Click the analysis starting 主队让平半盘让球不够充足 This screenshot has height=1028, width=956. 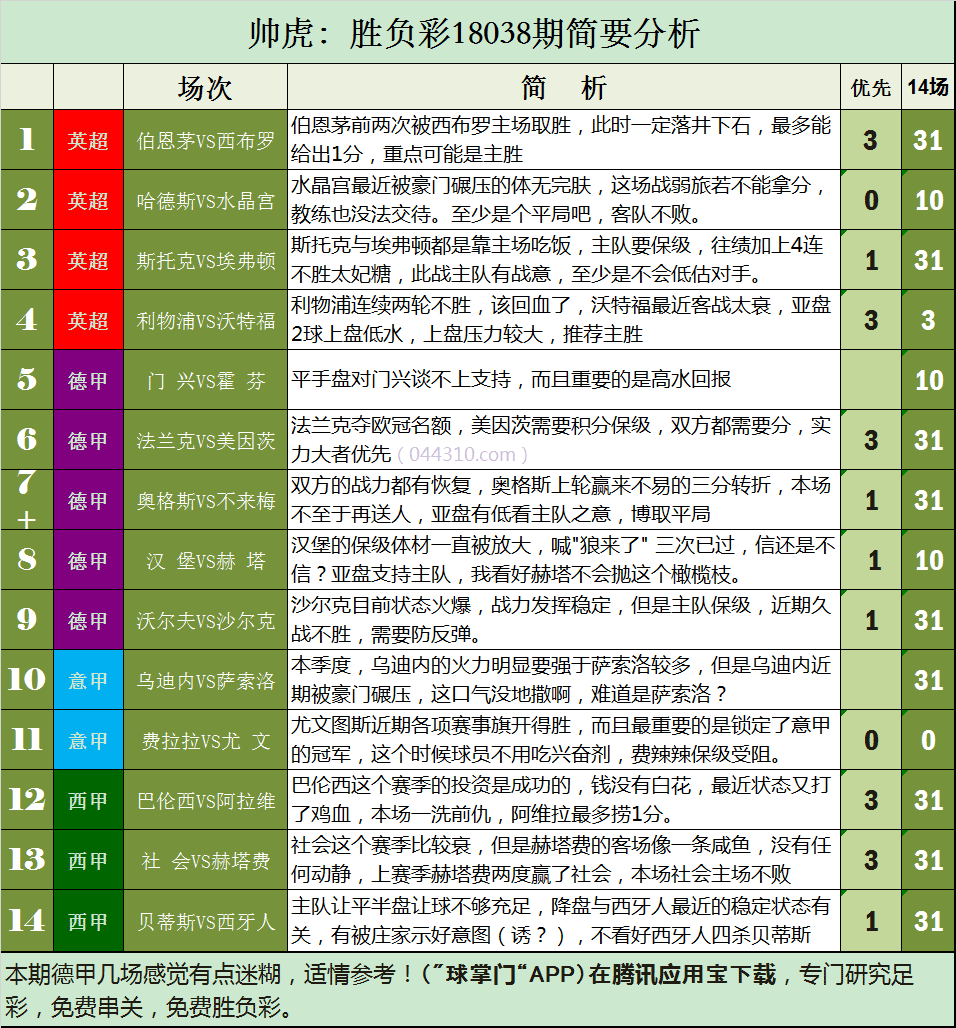pyautogui.click(x=564, y=921)
